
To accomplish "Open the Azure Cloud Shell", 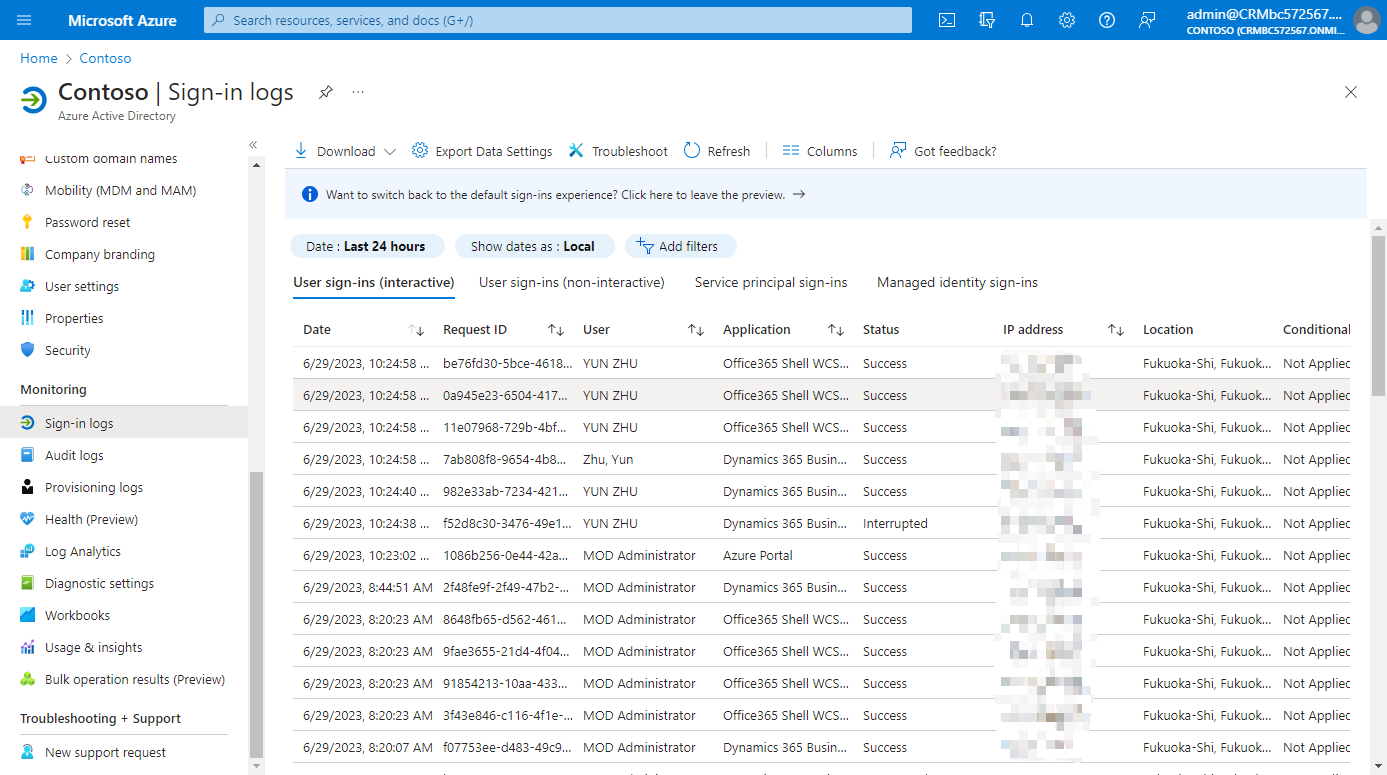I will (x=946, y=19).
